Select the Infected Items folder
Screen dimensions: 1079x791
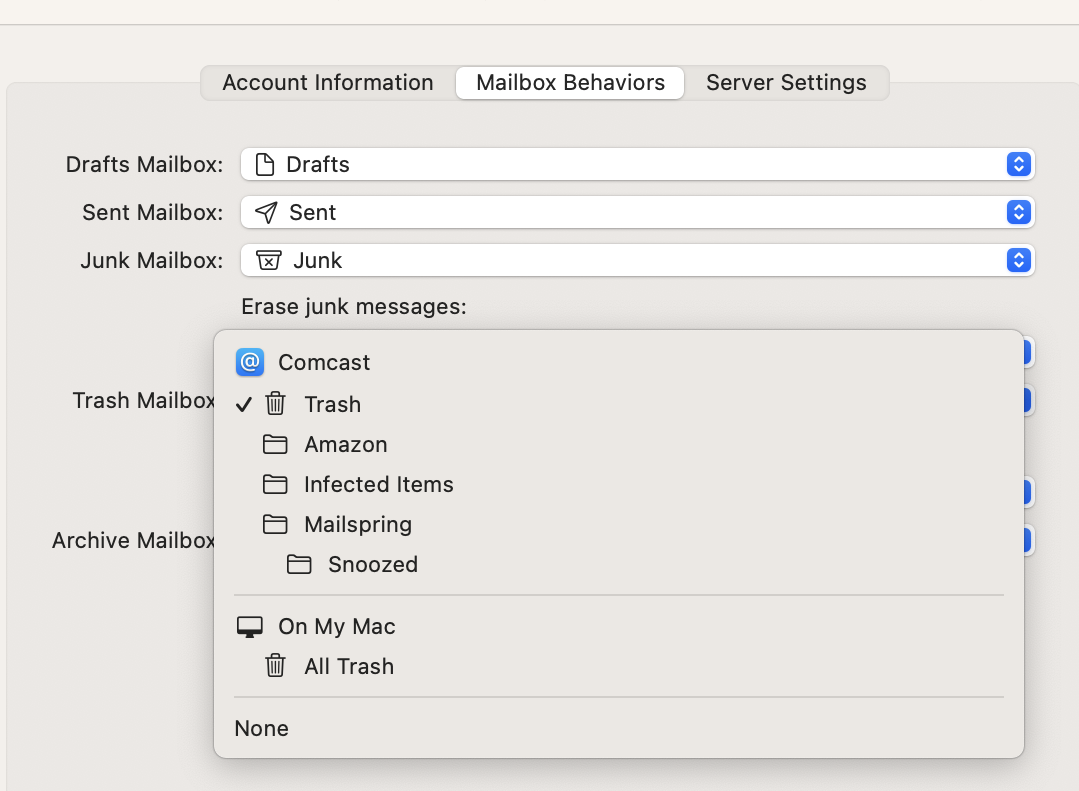[619, 484]
